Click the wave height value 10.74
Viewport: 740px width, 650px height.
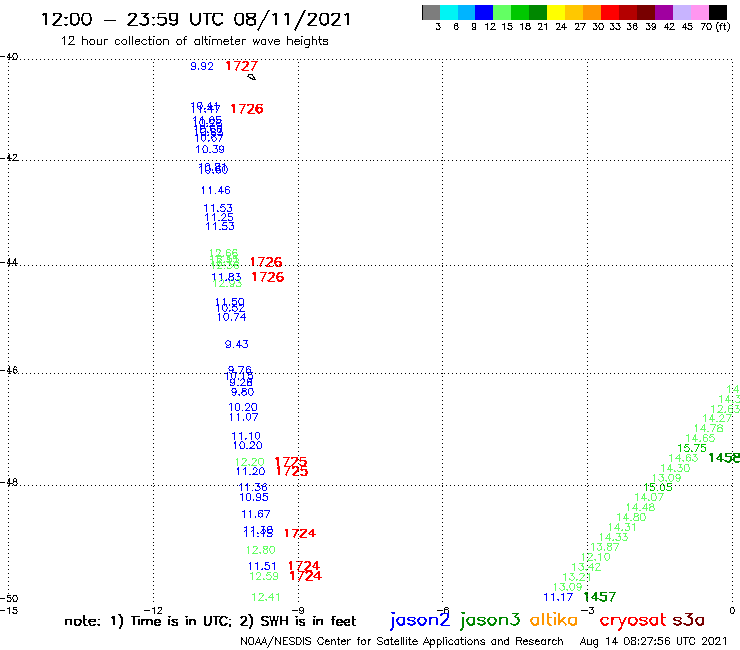(231, 317)
